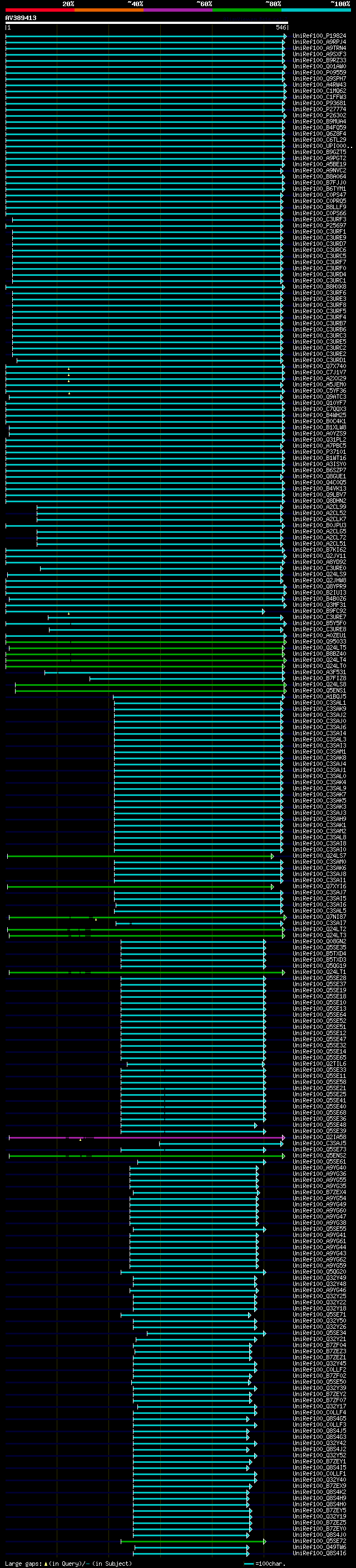The width and height of the screenshot is (356, 1568).
Task: Click the red 20% legend segment
Action: click(40, 10)
